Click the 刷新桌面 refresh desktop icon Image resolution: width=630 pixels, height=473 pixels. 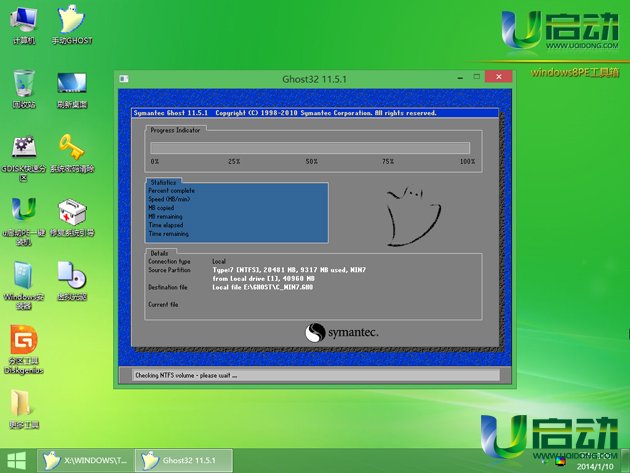coord(72,89)
